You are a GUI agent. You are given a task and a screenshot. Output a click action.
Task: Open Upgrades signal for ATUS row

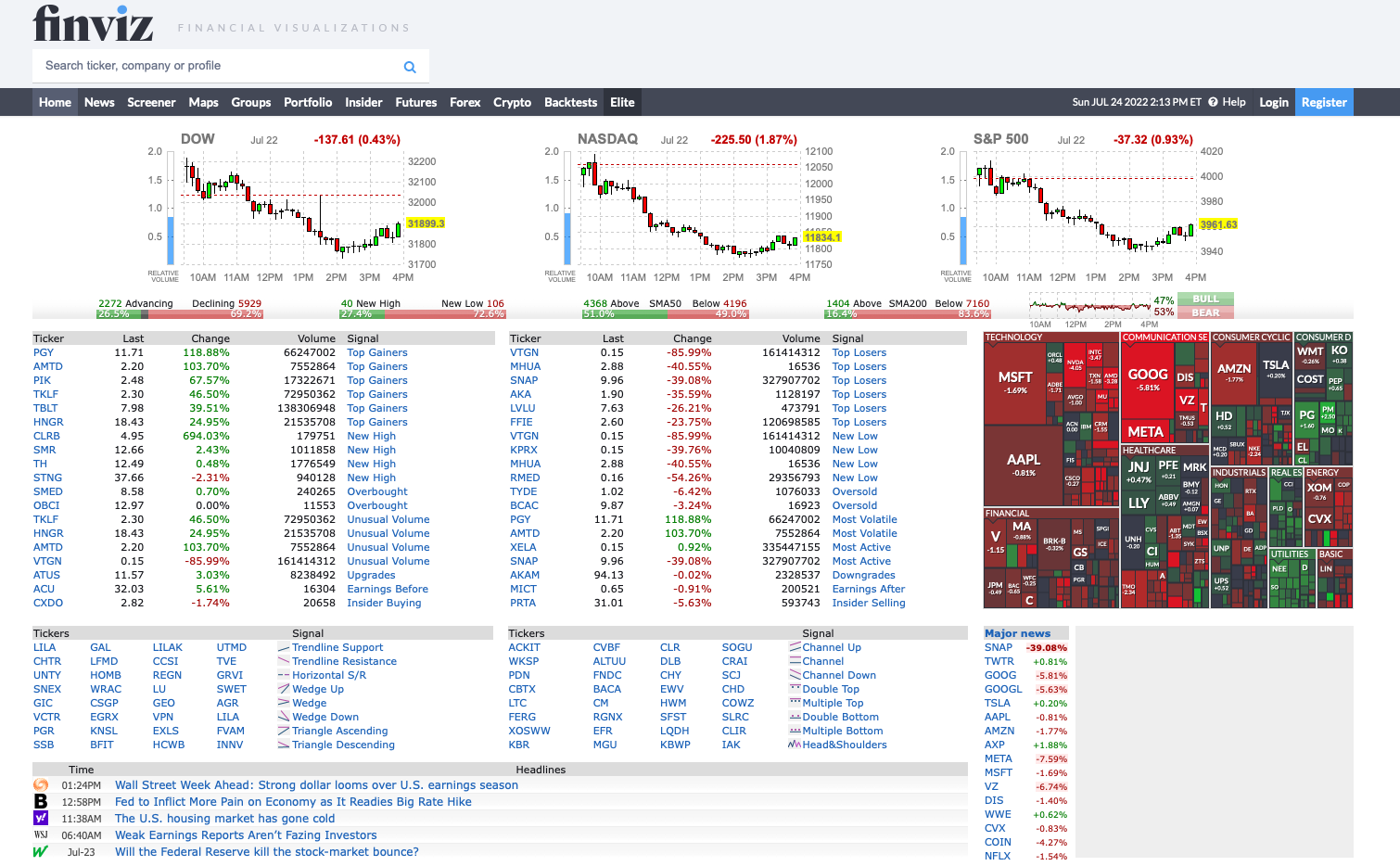(371, 575)
